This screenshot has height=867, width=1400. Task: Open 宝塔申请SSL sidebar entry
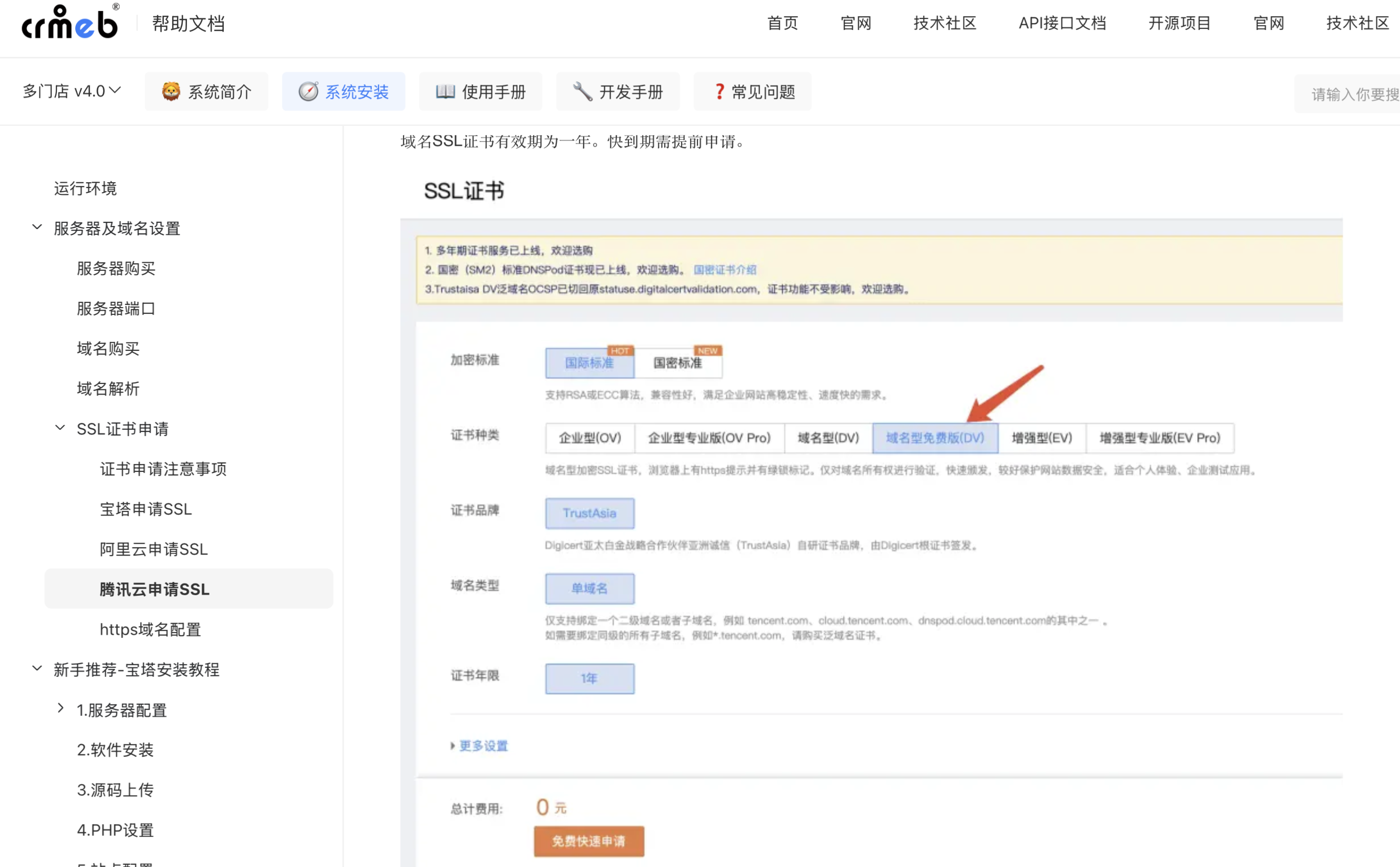tap(145, 509)
